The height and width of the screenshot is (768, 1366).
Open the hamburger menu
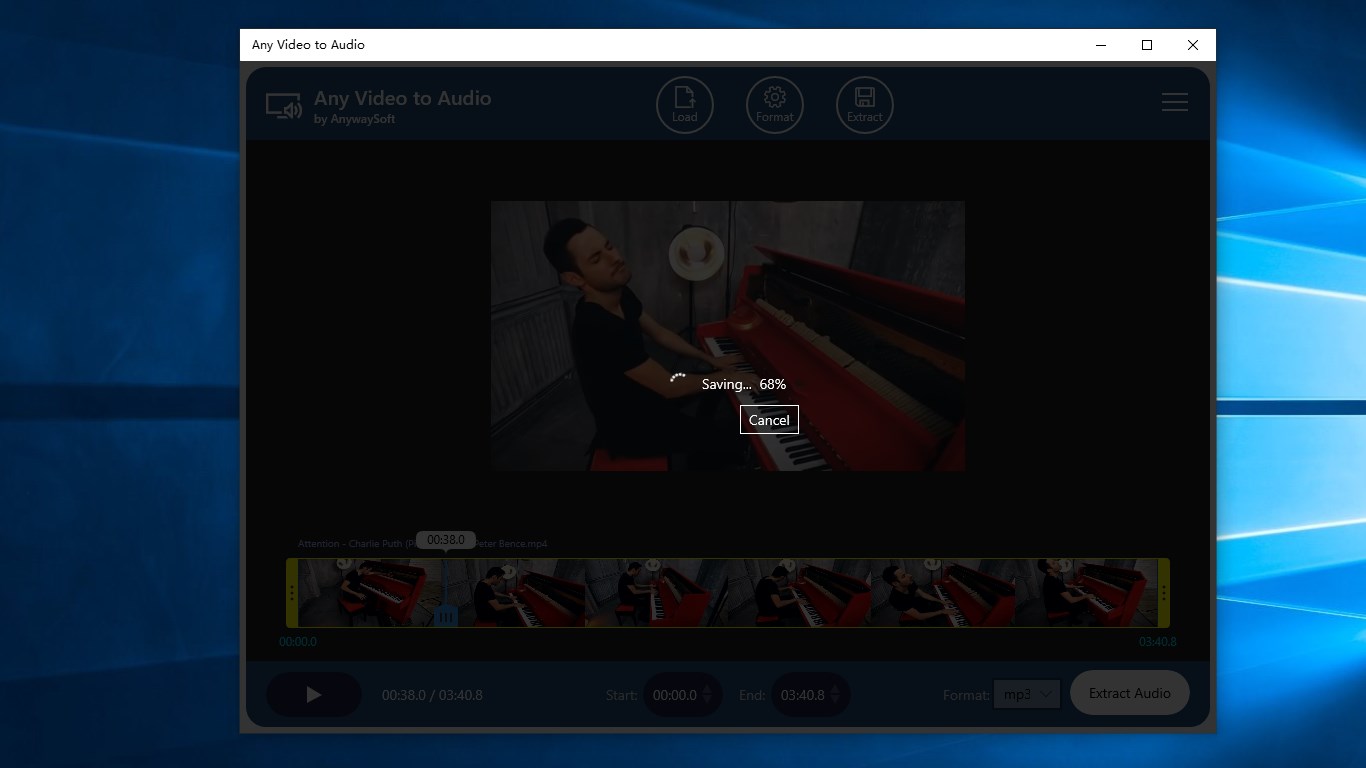click(1174, 102)
